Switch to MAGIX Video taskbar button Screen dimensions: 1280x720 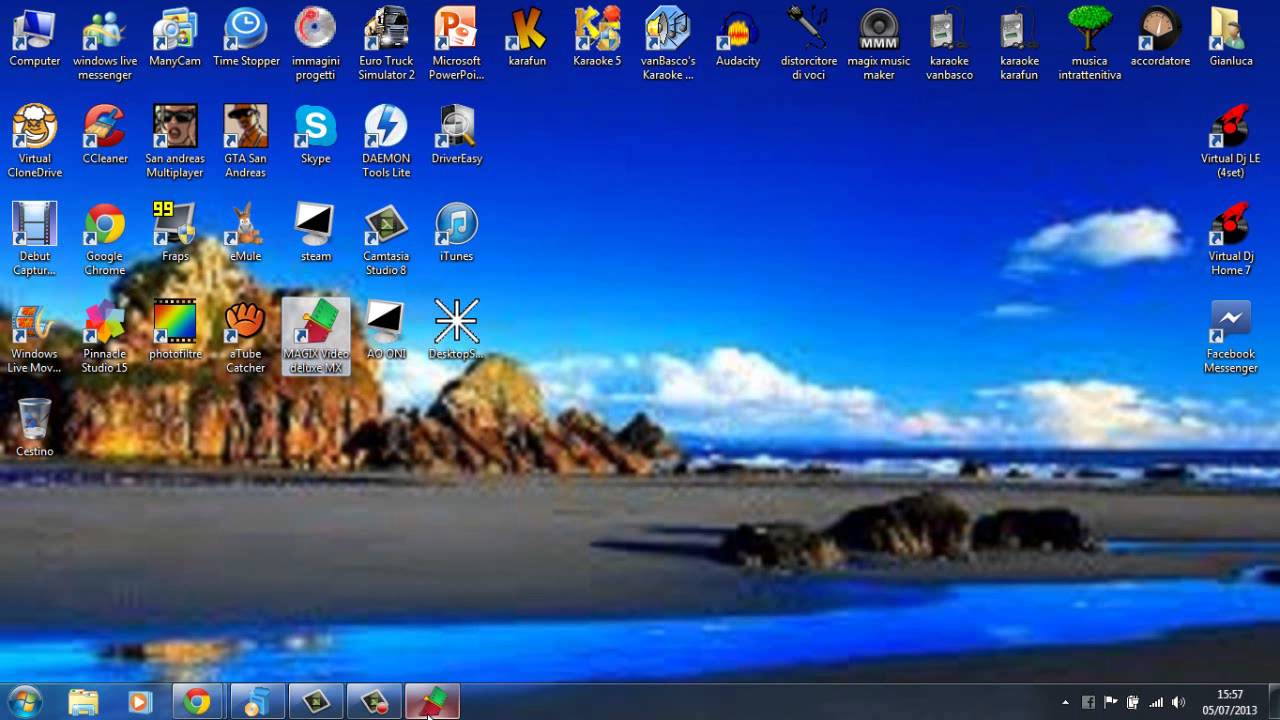(x=431, y=702)
